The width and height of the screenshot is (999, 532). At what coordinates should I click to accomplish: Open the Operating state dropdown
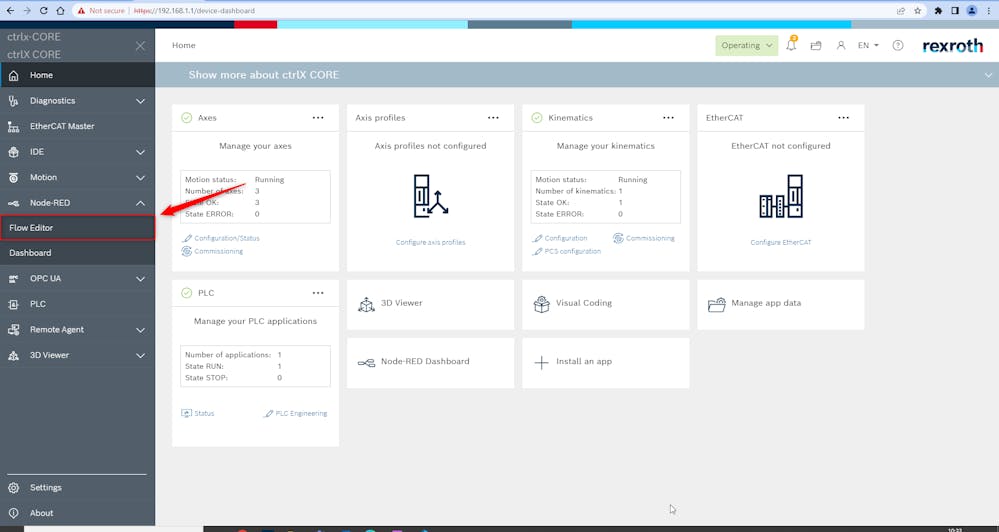[747, 45]
